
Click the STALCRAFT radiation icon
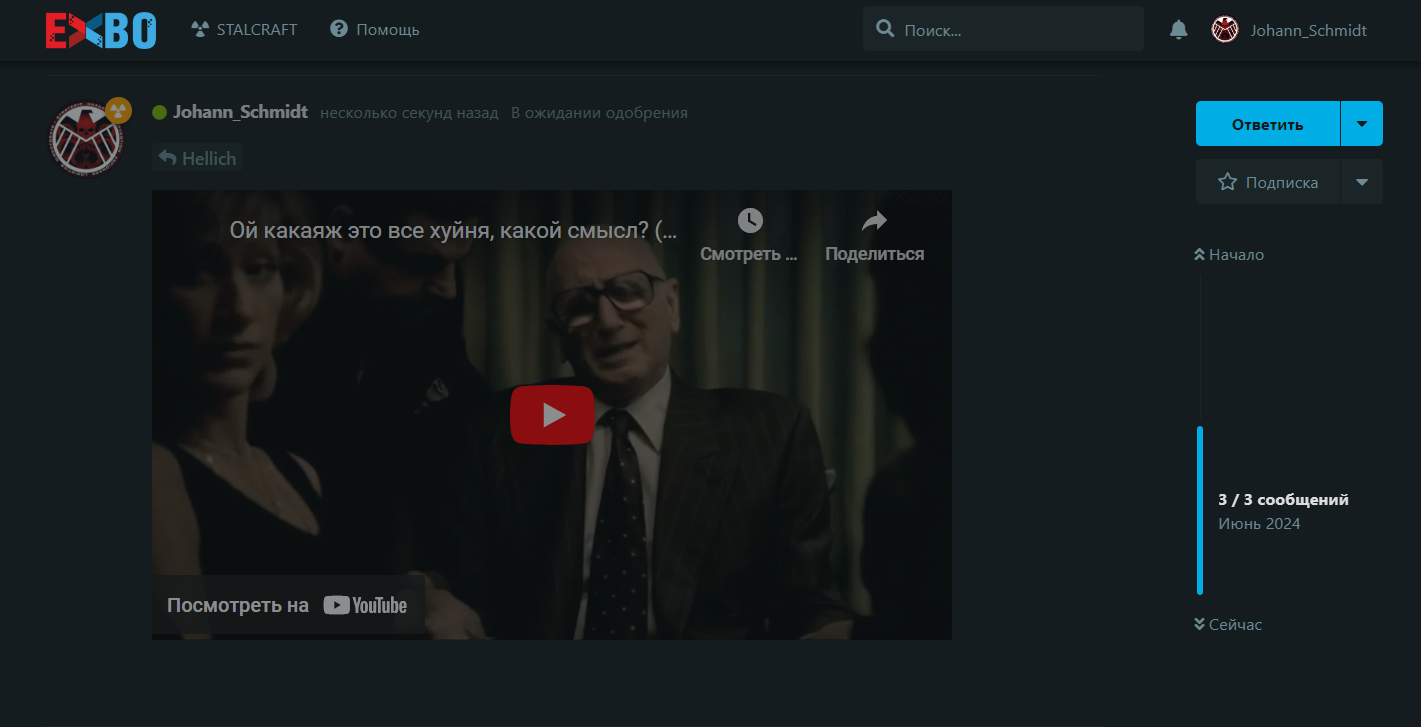[199, 29]
